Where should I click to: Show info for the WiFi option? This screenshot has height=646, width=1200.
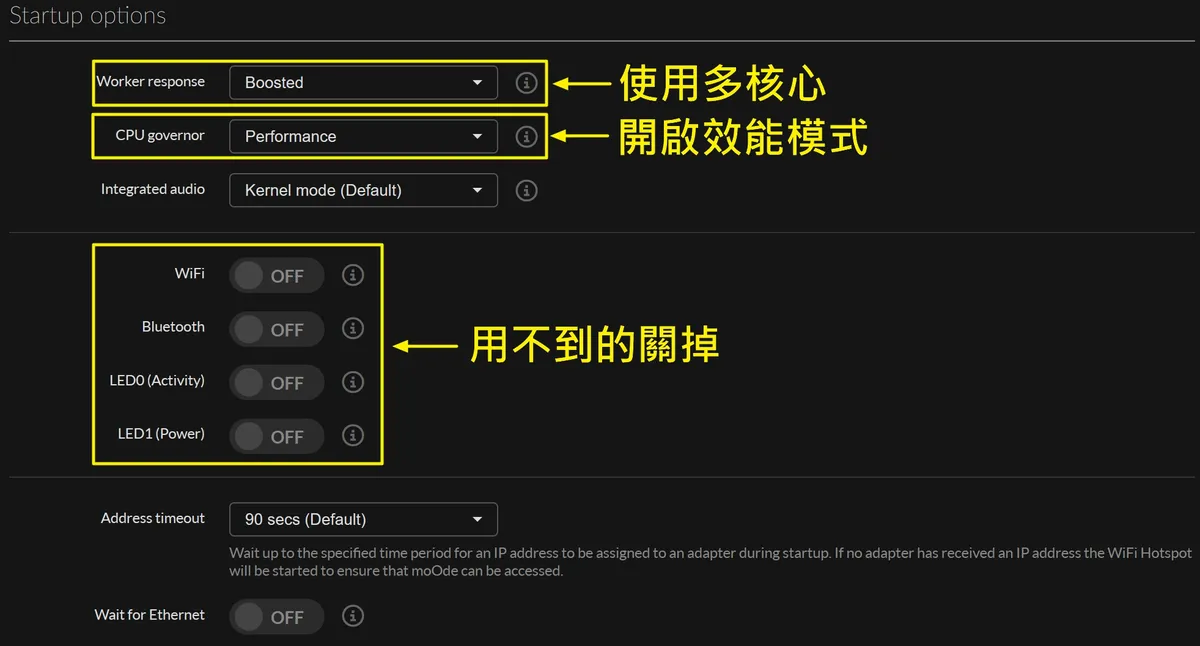tap(352, 275)
